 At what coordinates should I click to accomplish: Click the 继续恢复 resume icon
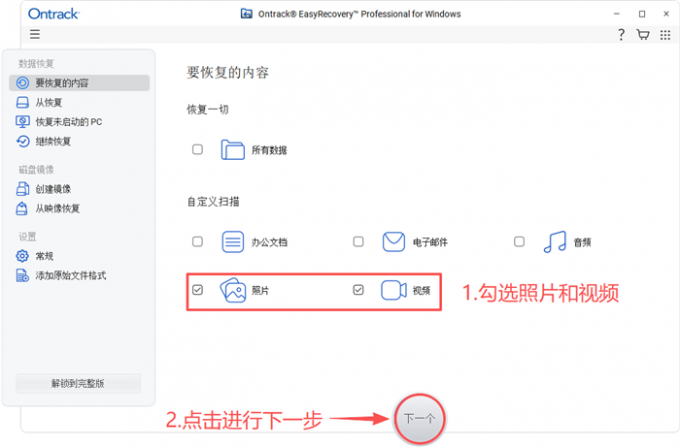23,141
